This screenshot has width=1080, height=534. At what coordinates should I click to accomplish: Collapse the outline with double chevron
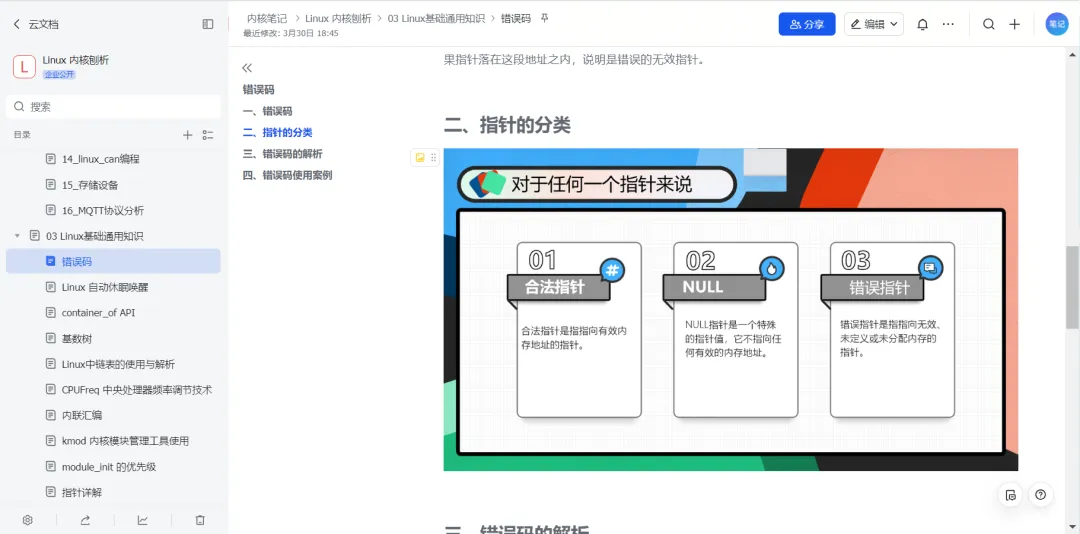point(247,68)
